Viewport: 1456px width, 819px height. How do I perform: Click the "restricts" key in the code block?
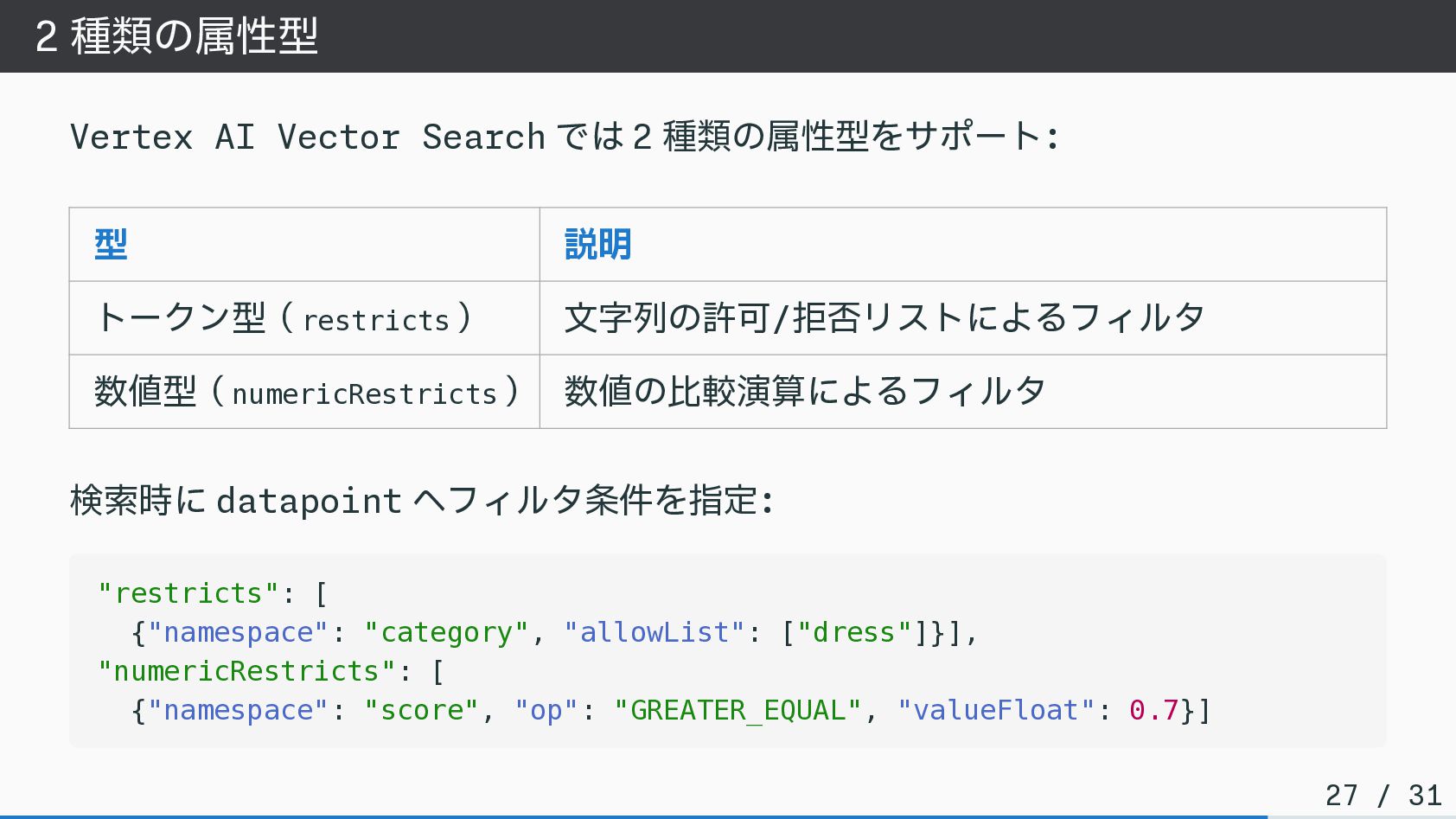pos(188,593)
